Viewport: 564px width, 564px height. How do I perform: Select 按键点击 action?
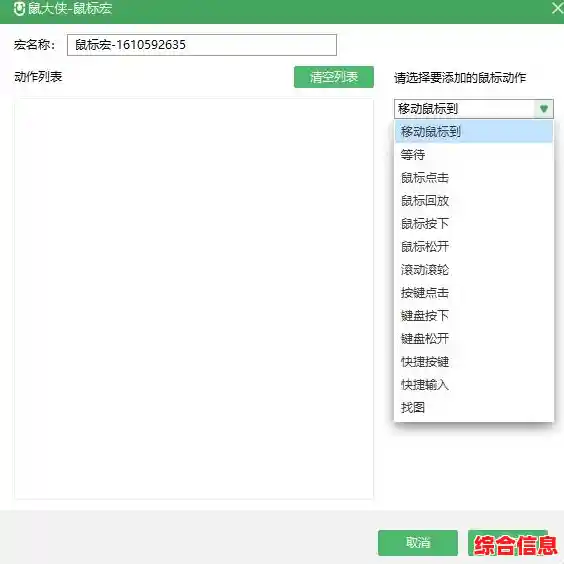coord(474,293)
